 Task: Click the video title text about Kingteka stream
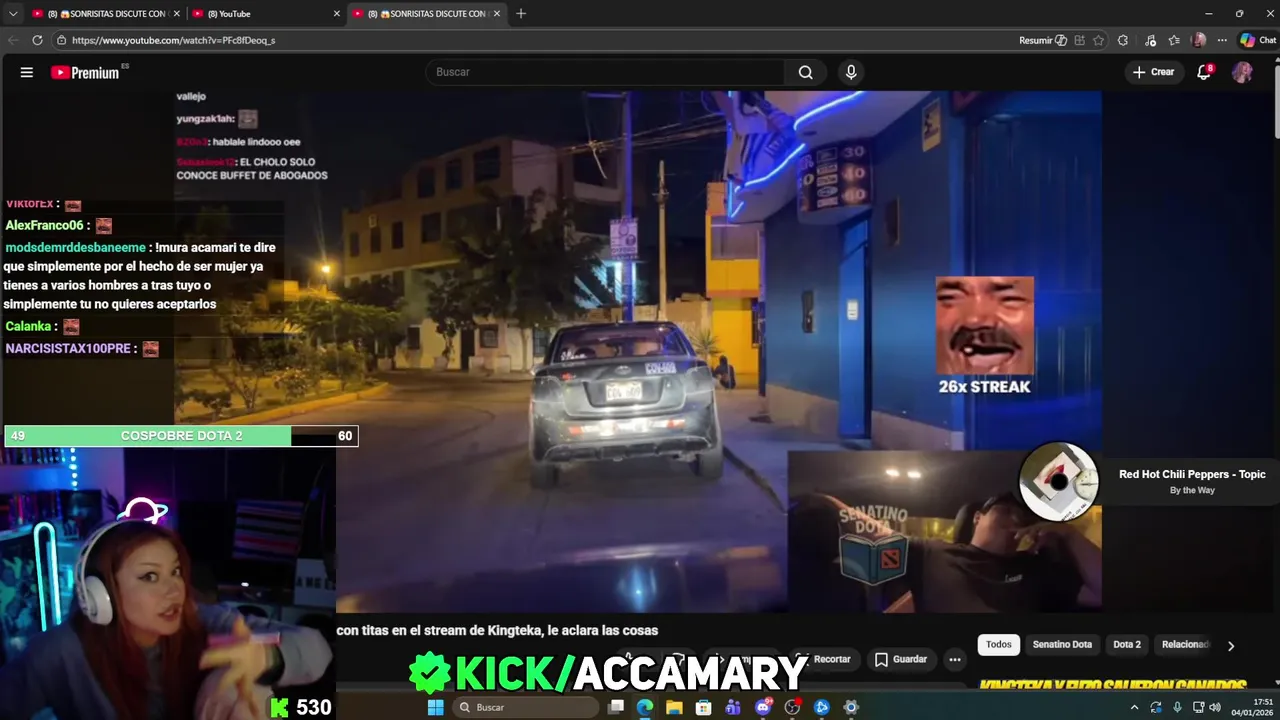497,630
